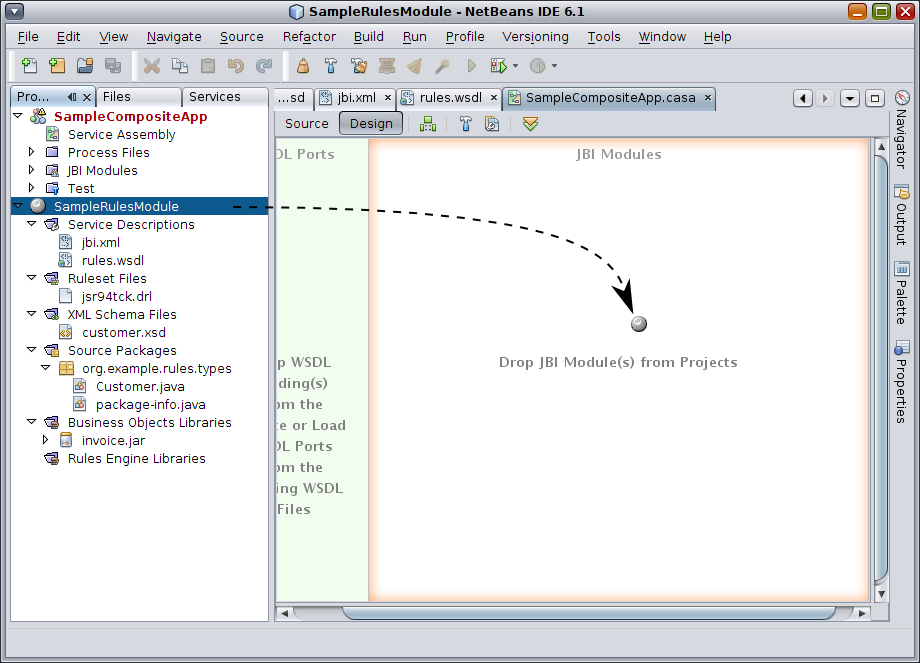
Task: Click the green Run Main Project arrow
Action: click(x=471, y=66)
